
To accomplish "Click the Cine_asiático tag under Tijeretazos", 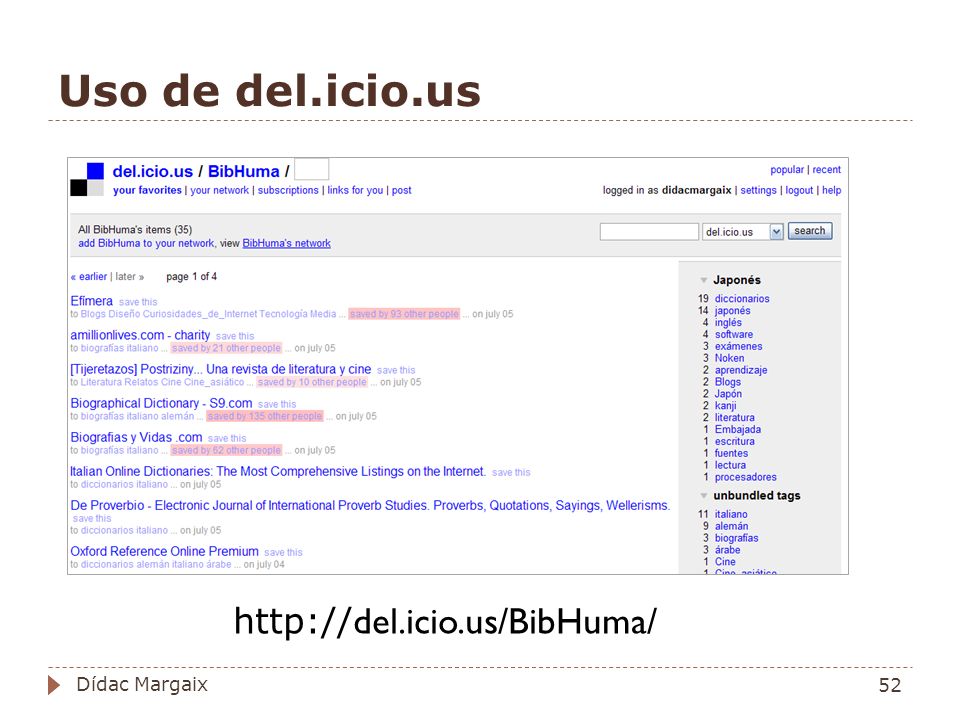I will tap(214, 382).
